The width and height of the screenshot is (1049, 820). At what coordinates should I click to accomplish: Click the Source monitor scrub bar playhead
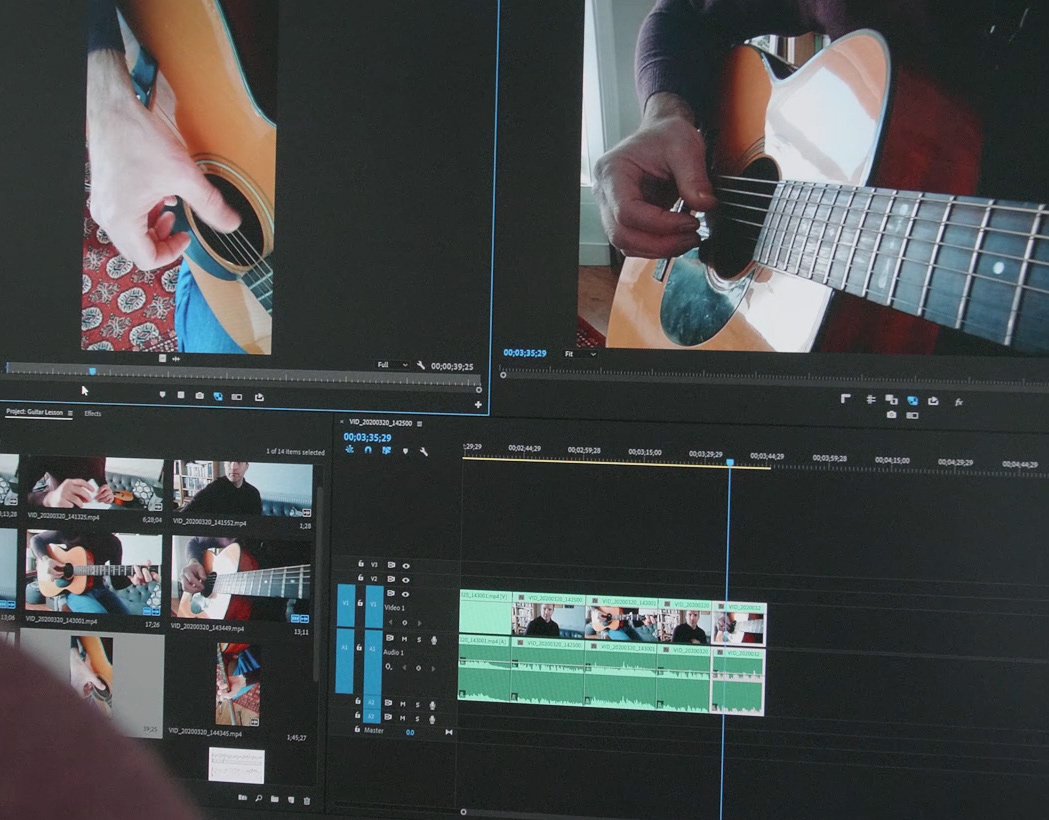[92, 371]
